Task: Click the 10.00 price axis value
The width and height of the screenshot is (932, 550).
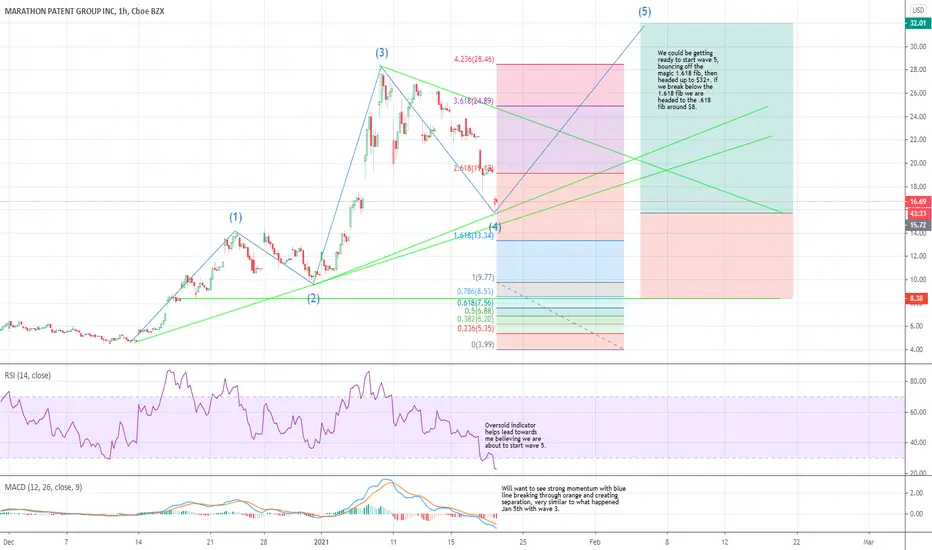Action: coord(918,279)
